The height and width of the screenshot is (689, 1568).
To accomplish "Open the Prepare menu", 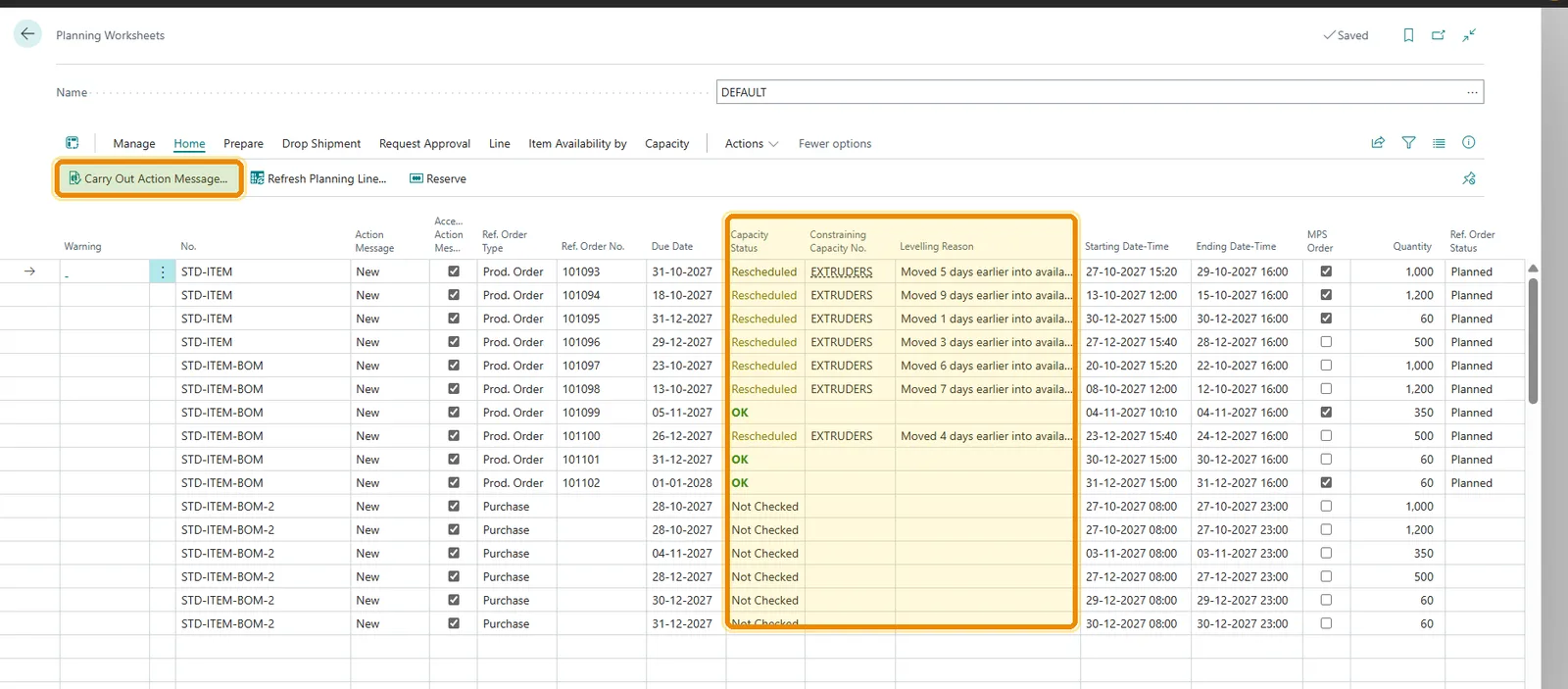I will coord(243,144).
